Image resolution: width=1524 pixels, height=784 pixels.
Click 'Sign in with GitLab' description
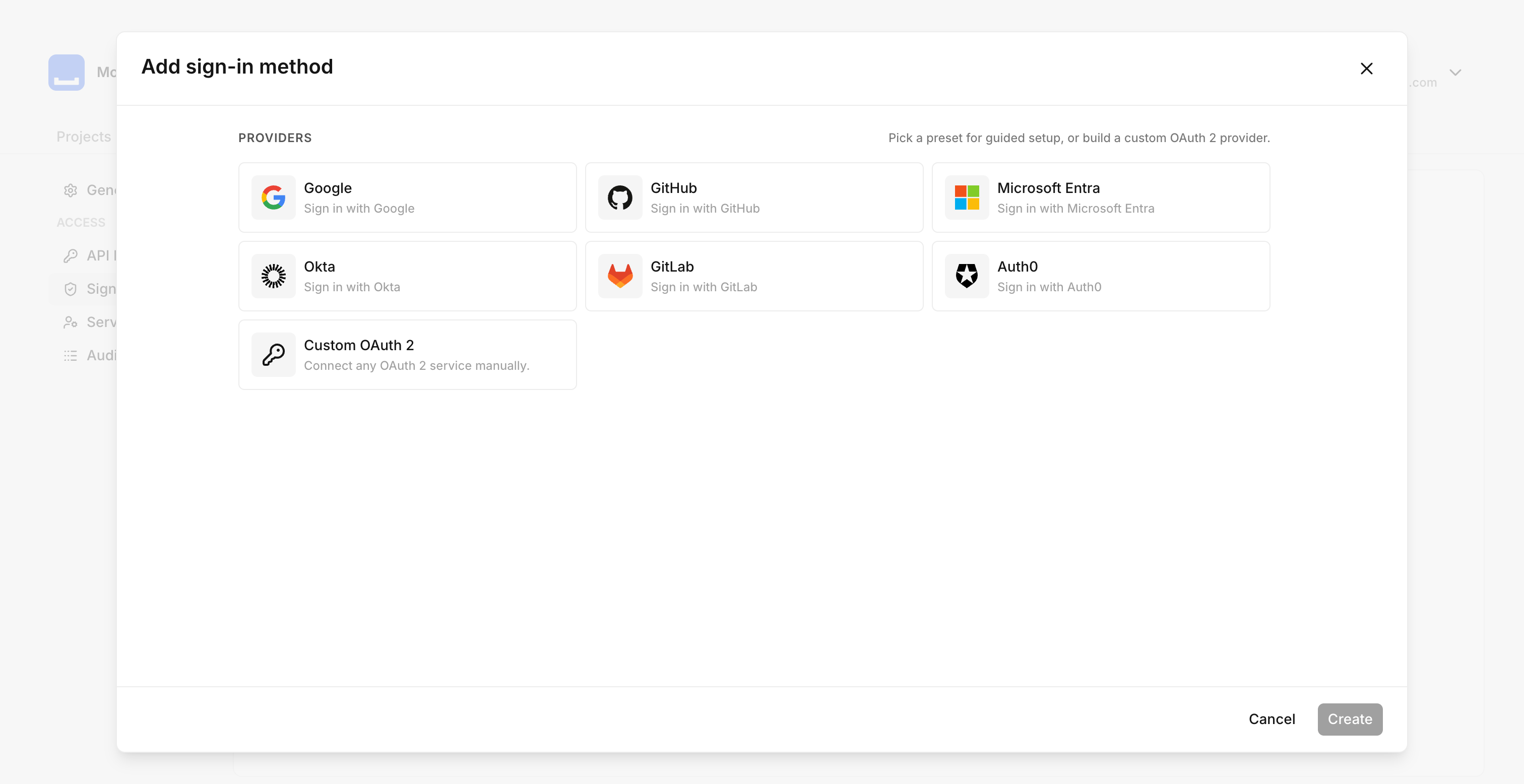tap(704, 287)
